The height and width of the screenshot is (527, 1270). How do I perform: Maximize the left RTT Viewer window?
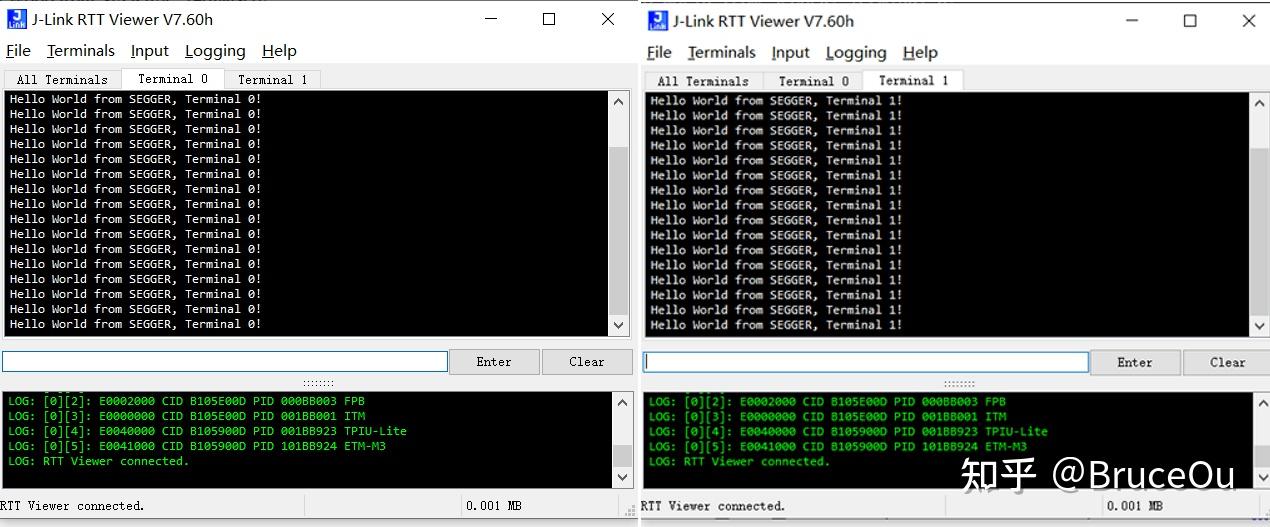(549, 19)
